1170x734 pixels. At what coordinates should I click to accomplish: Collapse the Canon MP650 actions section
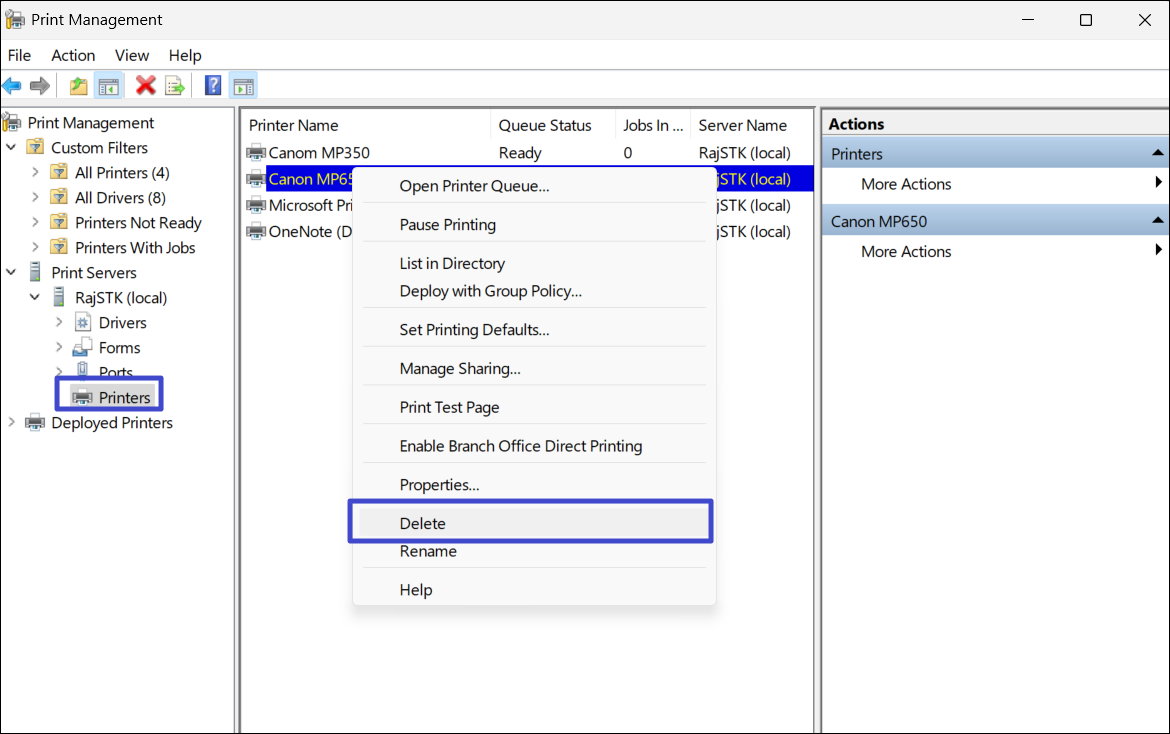pyautogui.click(x=1157, y=221)
